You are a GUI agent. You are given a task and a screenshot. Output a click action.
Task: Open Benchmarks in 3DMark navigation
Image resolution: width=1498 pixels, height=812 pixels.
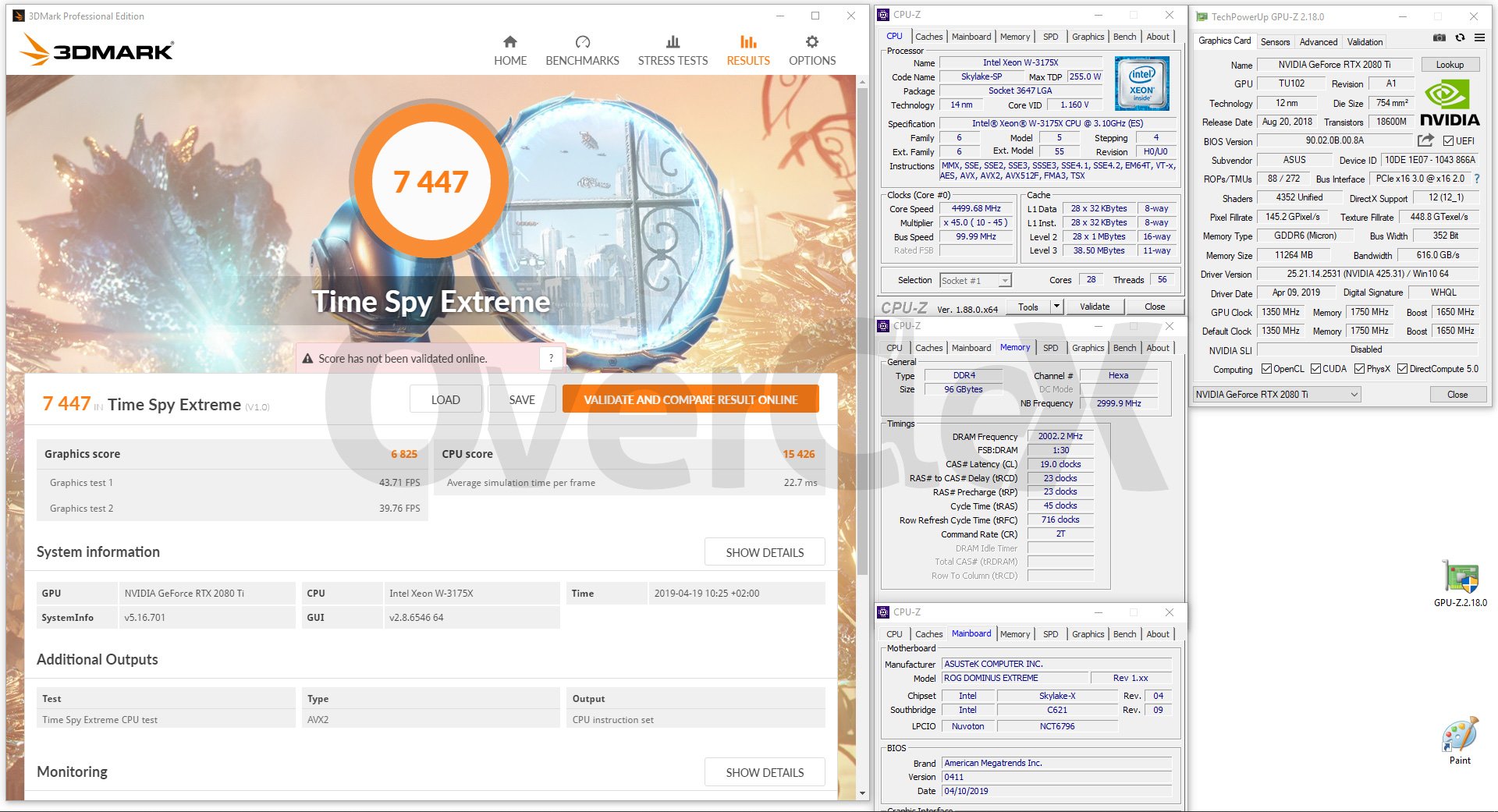click(582, 51)
